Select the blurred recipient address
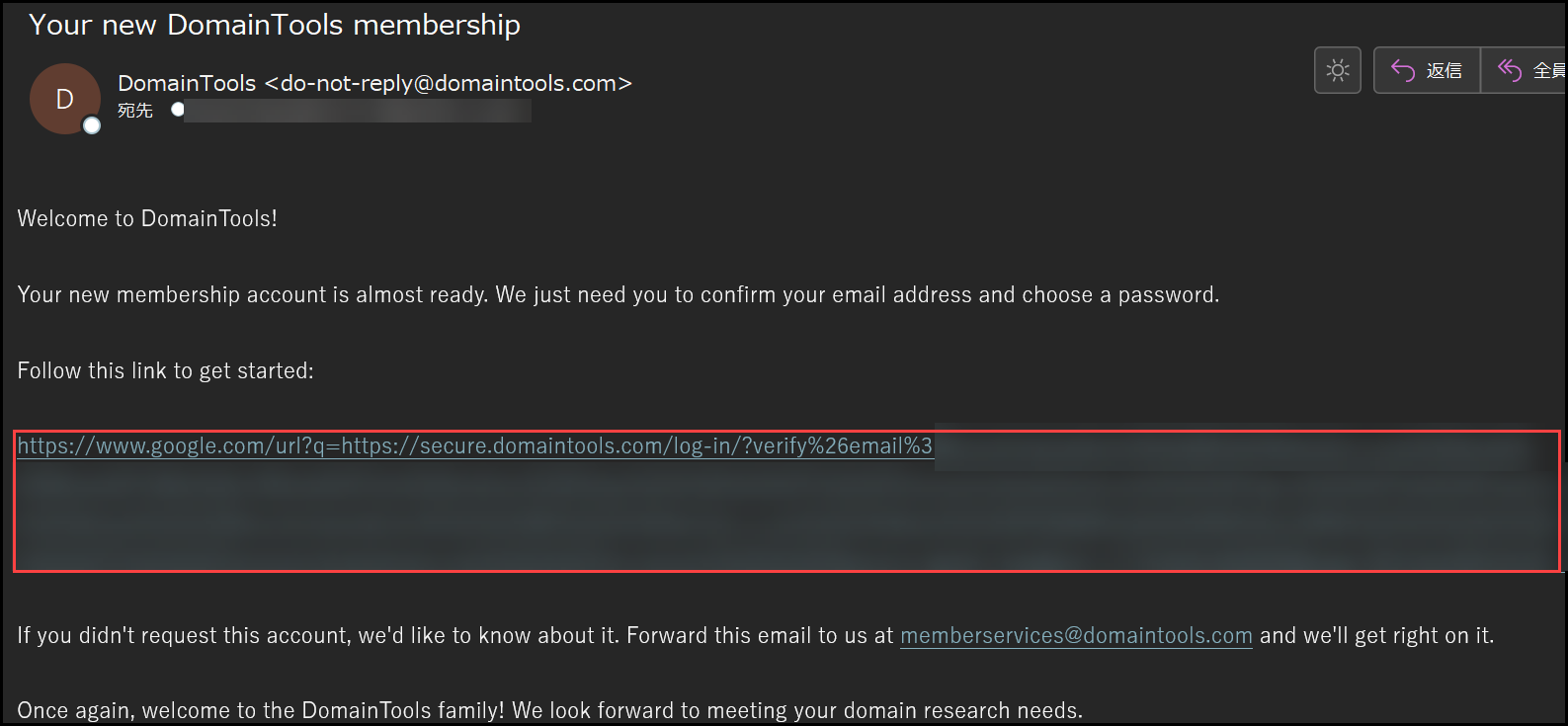1568x726 pixels. (358, 111)
